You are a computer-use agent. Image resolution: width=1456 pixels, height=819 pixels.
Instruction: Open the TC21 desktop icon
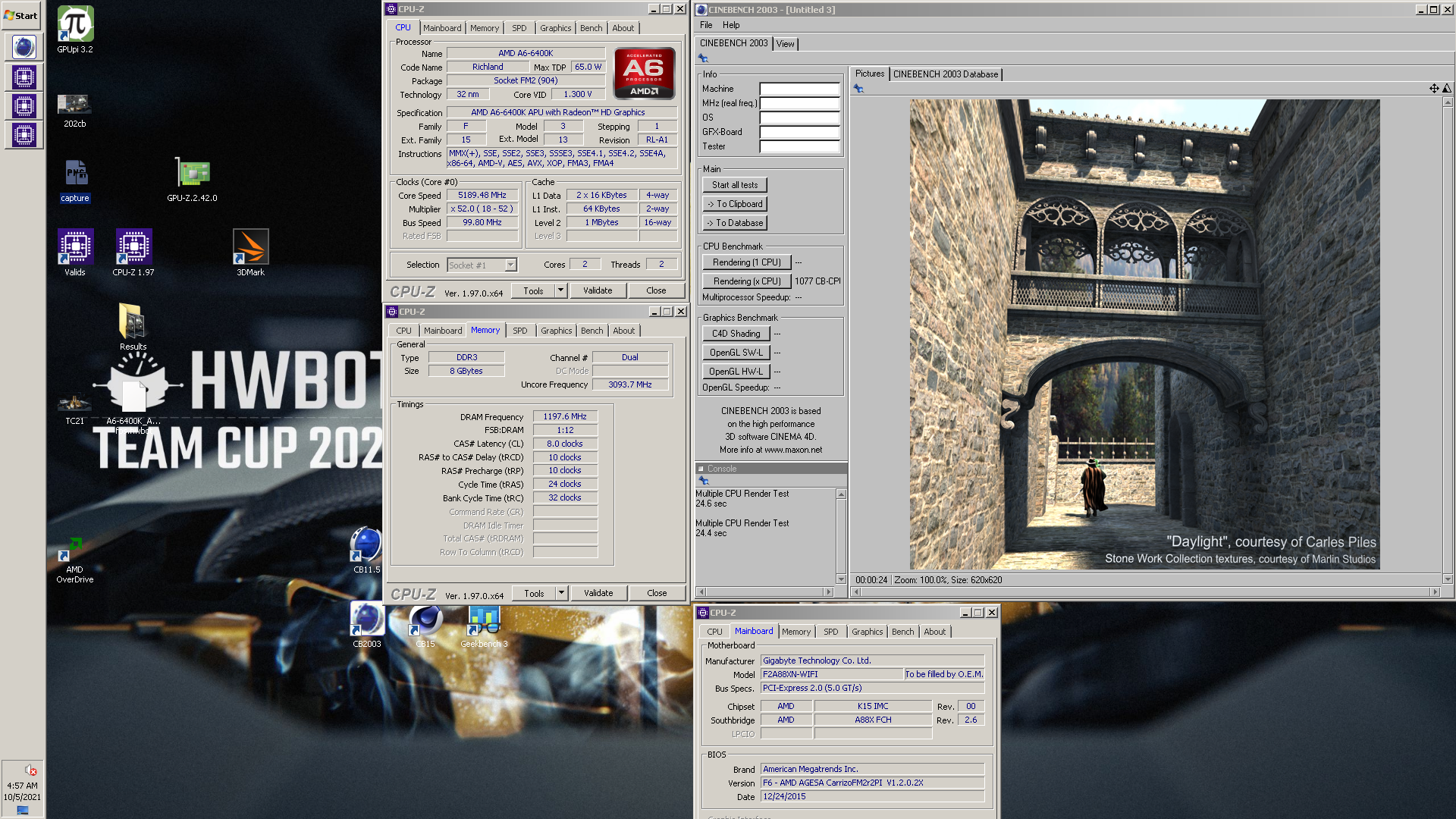click(x=74, y=406)
